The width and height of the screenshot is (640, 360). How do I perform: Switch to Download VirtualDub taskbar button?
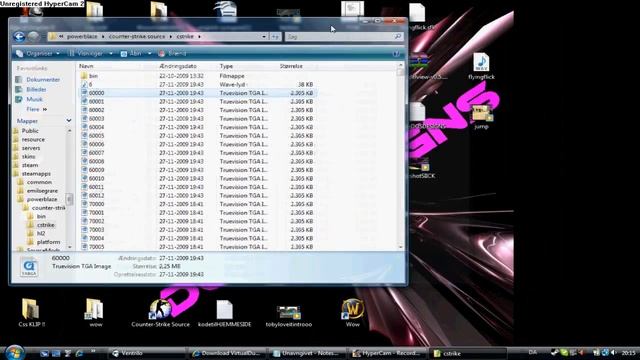[228, 353]
